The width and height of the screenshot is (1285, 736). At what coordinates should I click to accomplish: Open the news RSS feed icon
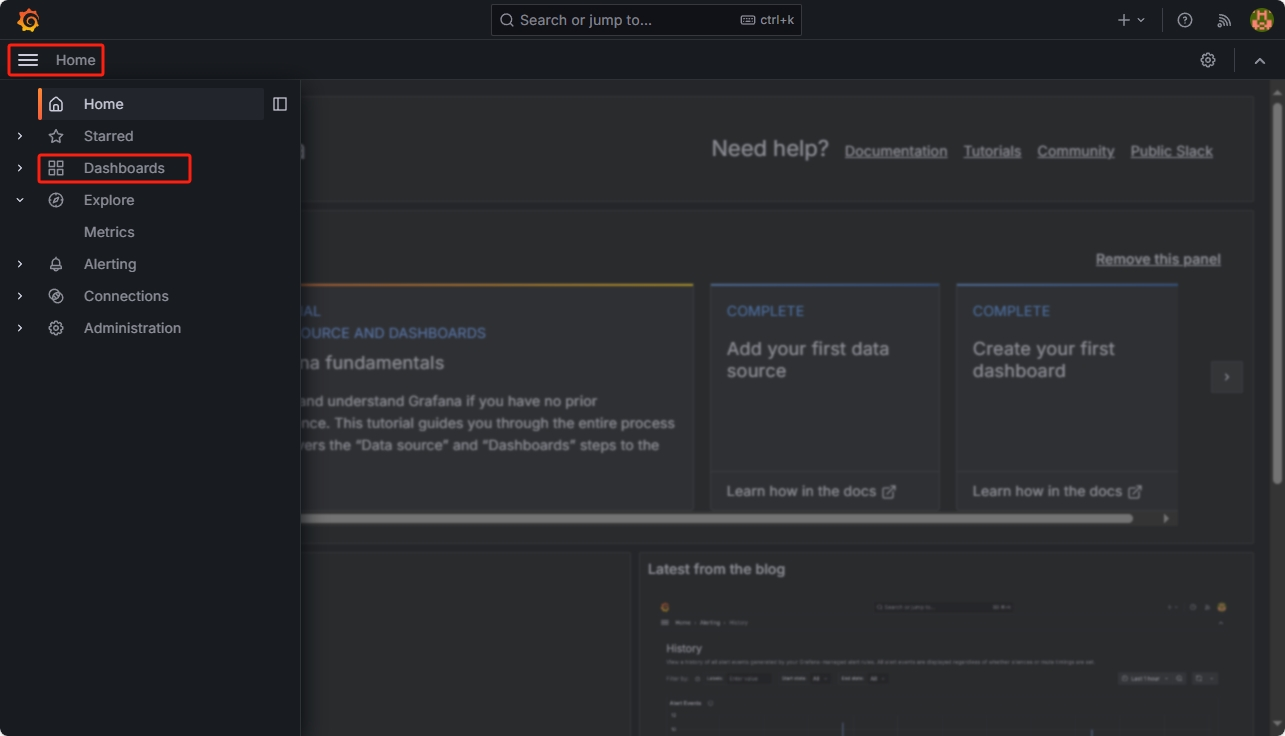coord(1224,20)
